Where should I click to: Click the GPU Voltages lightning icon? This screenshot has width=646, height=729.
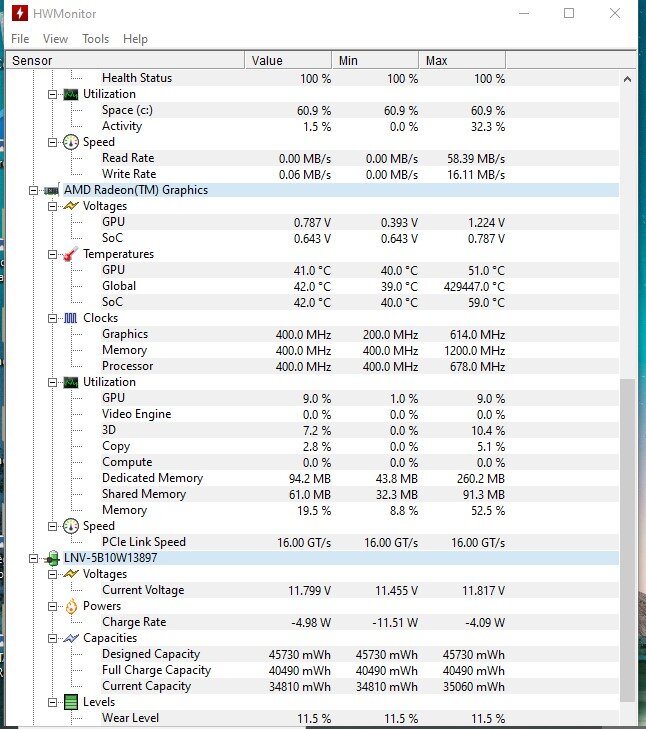71,206
